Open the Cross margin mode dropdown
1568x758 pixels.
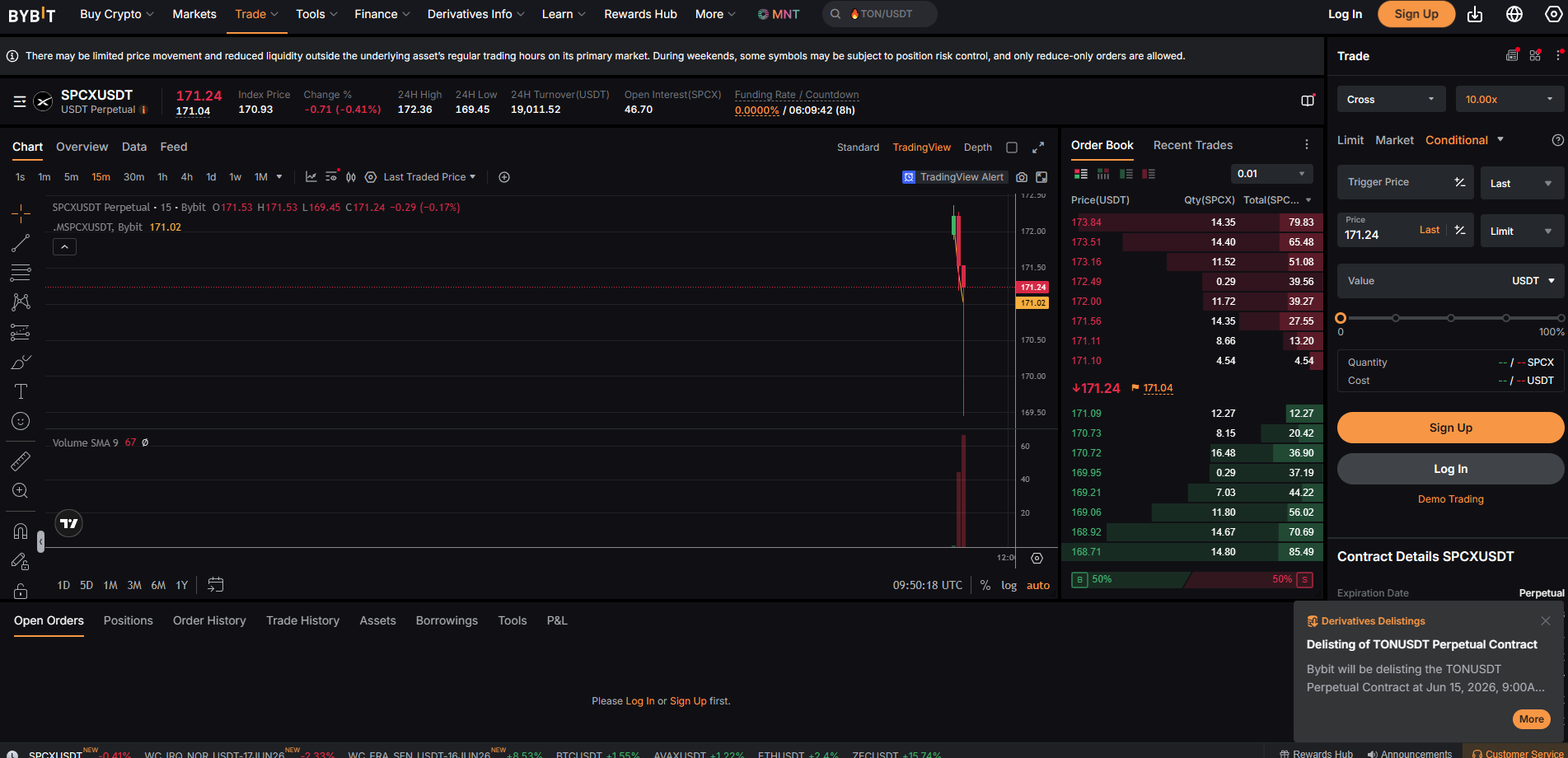pyautogui.click(x=1392, y=99)
